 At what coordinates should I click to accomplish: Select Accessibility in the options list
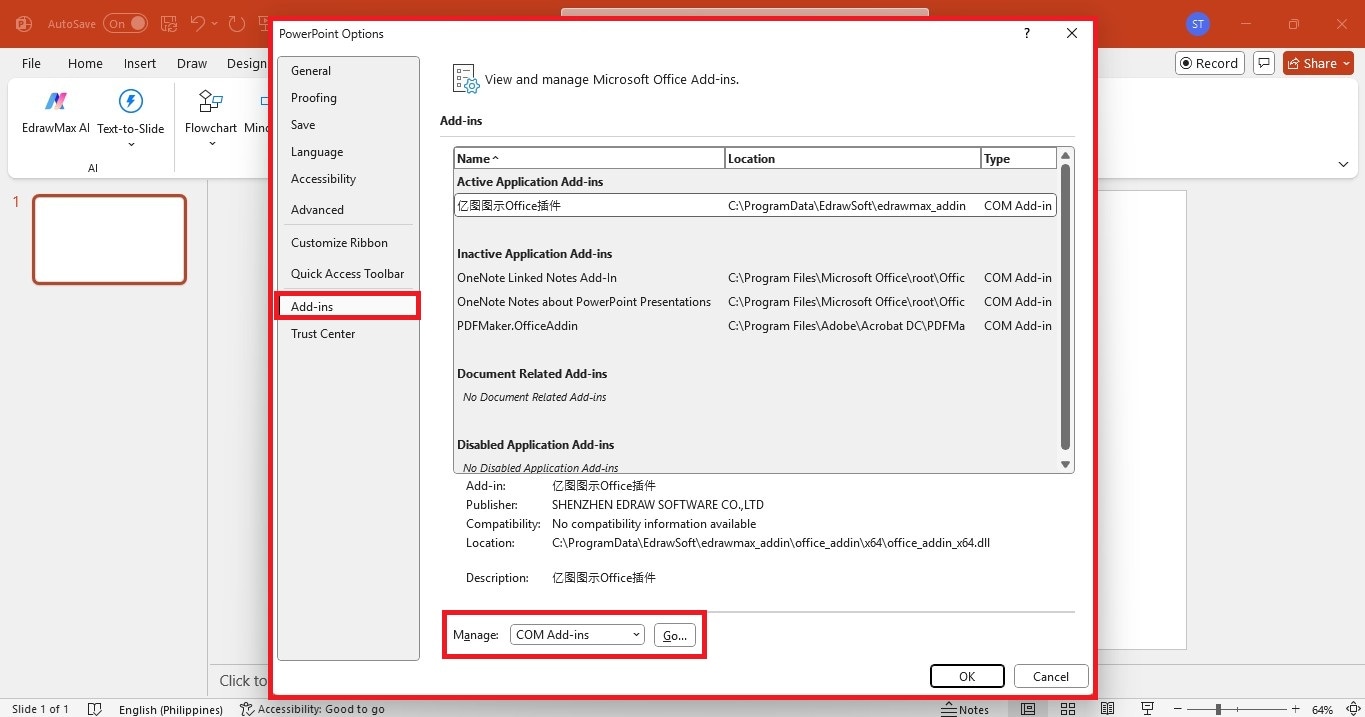point(347,179)
